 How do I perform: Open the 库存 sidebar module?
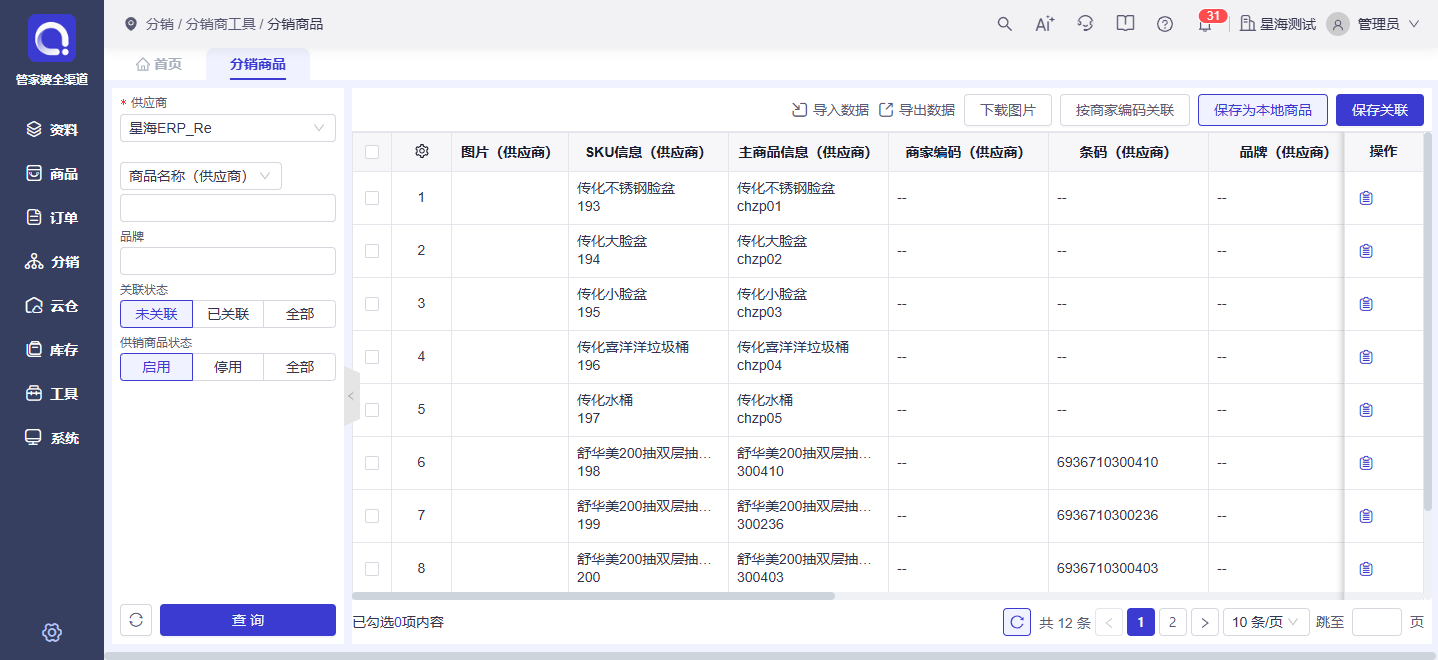(x=52, y=349)
